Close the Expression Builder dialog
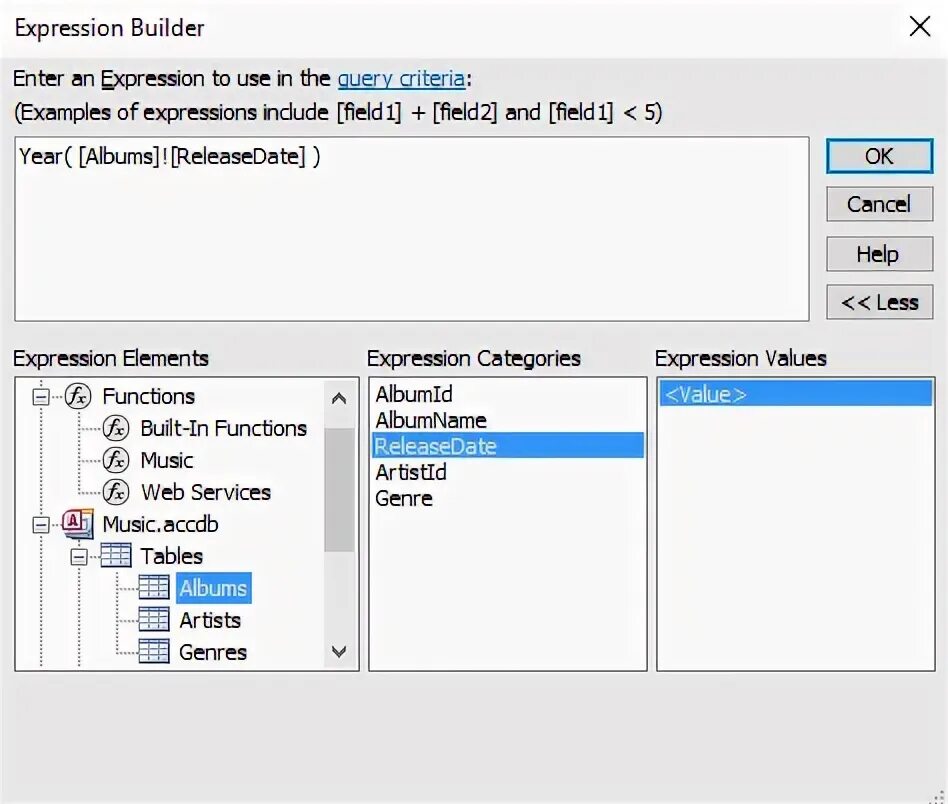This screenshot has height=804, width=948. (920, 27)
